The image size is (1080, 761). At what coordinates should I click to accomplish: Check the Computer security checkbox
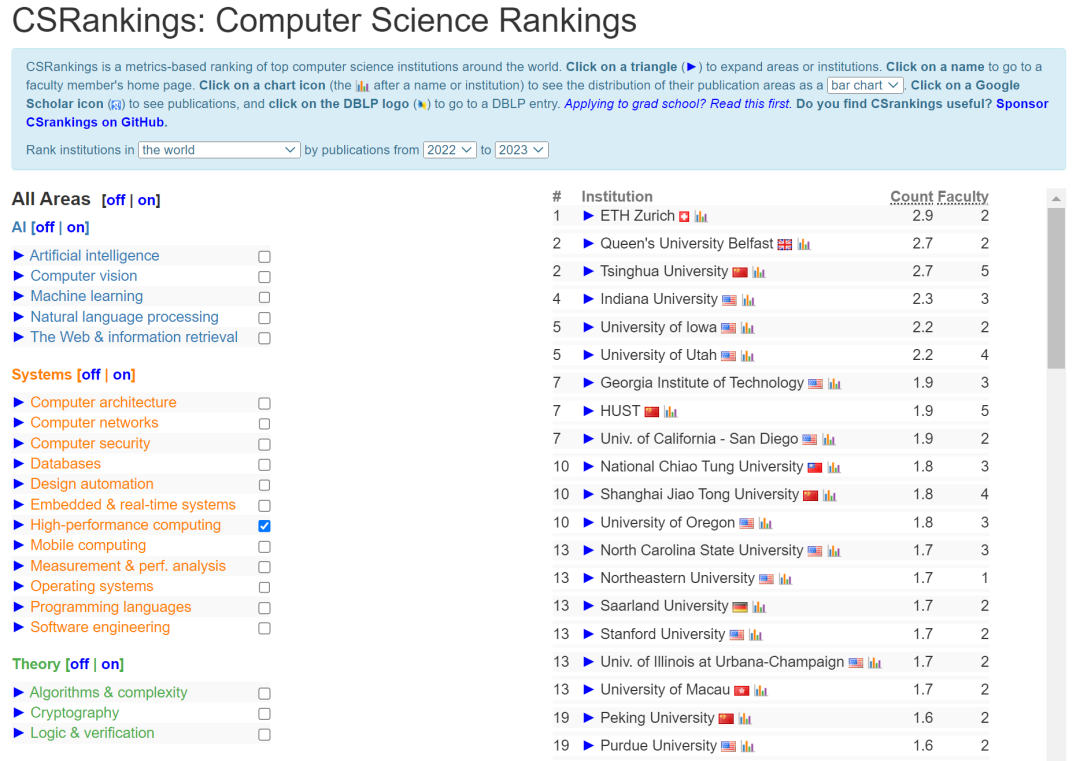[264, 443]
